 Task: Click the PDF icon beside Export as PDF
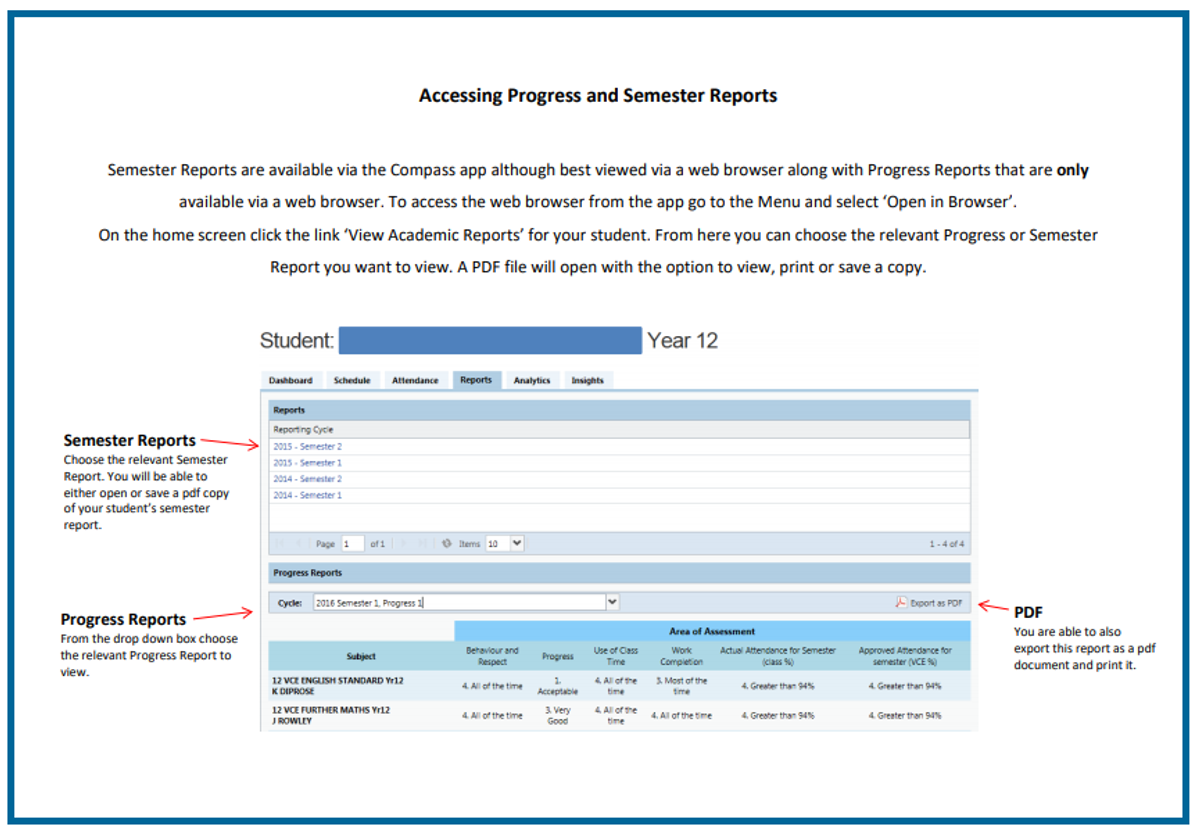tap(900, 603)
